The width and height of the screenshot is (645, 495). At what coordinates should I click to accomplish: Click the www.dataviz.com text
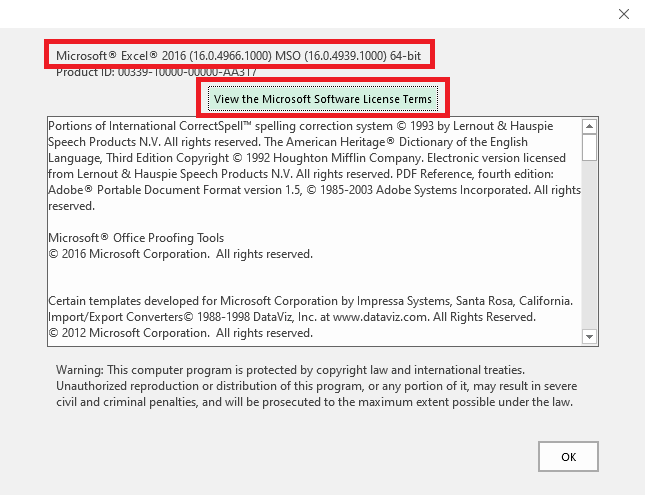pyautogui.click(x=370, y=316)
